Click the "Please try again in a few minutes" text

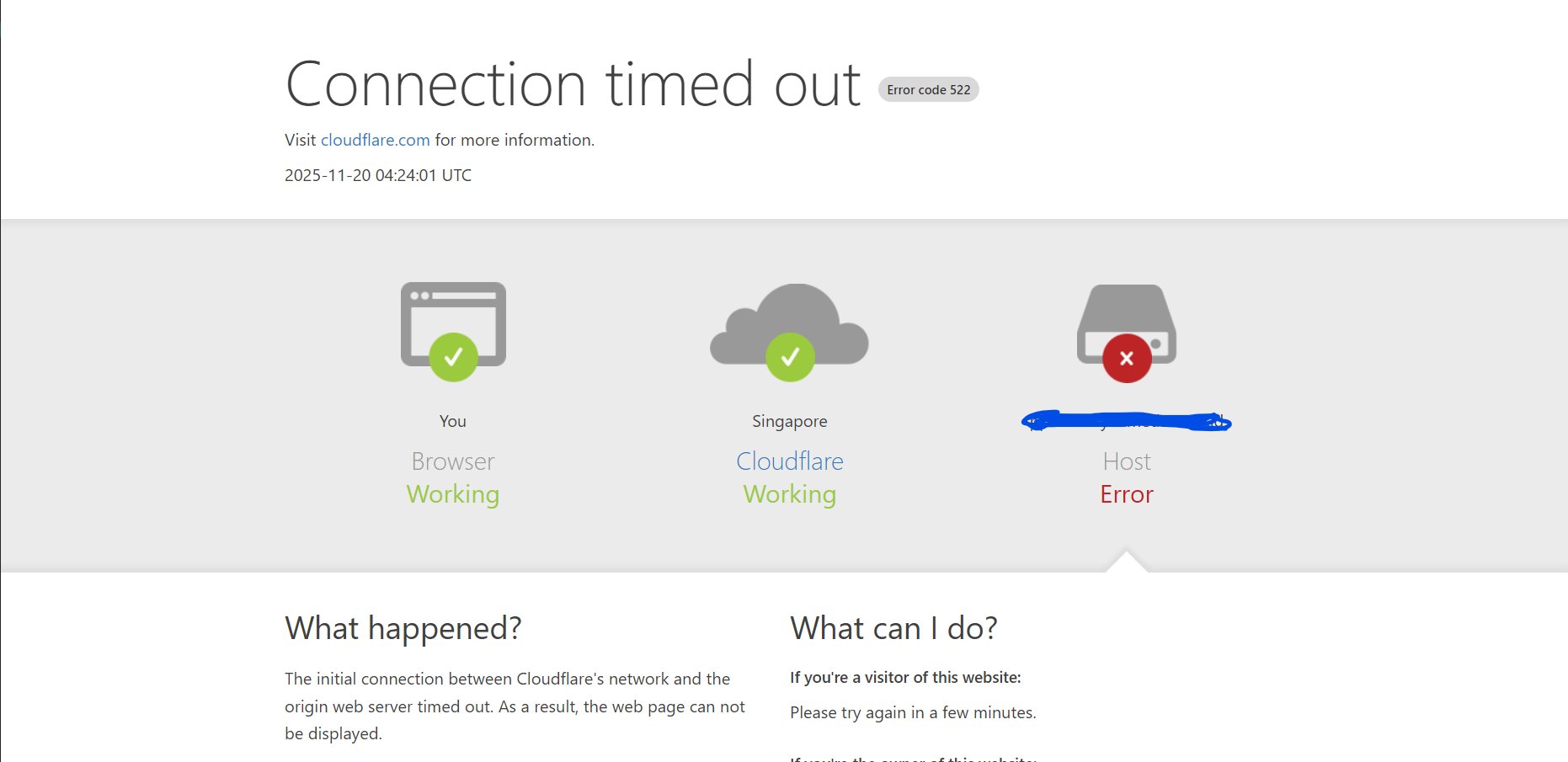pyautogui.click(x=913, y=713)
